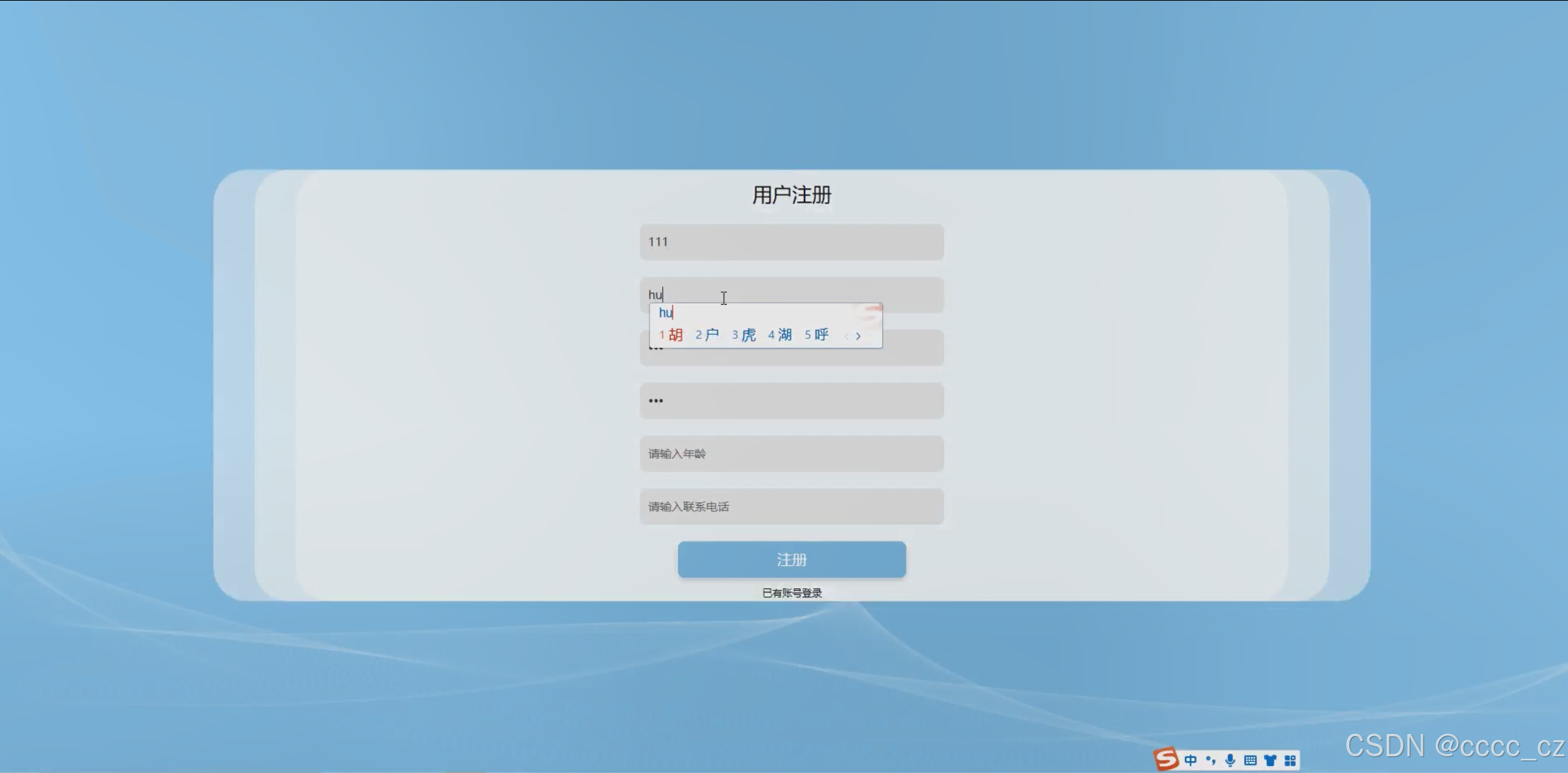
Task: Go to next candidate page arrow
Action: pyautogui.click(x=859, y=336)
